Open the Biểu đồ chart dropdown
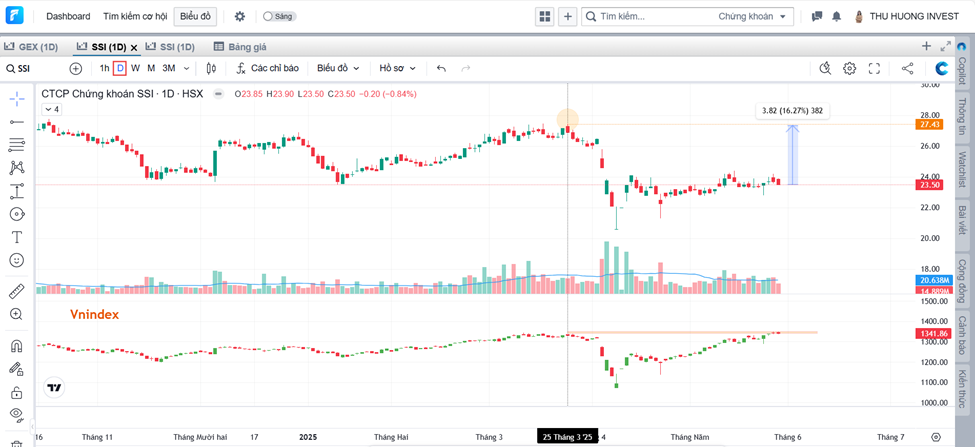This screenshot has width=975, height=447. [338, 68]
